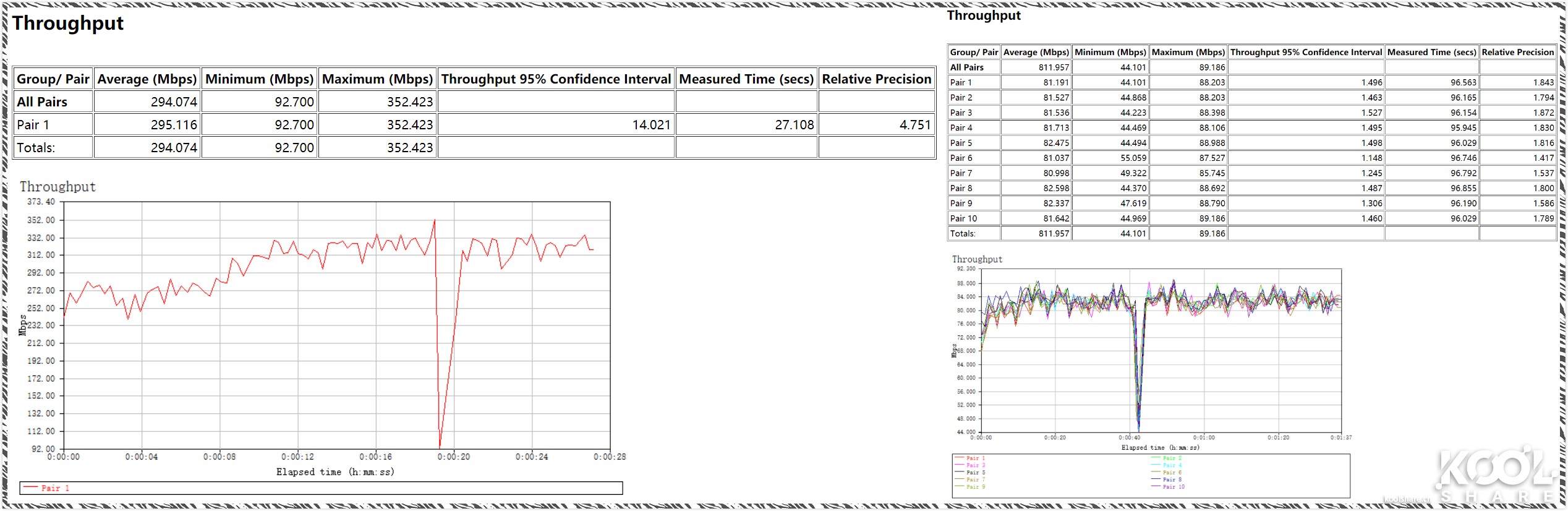Select Pair 5's maximum value 88.988
Viewport: 1568px width, 511px height.
point(1212,143)
